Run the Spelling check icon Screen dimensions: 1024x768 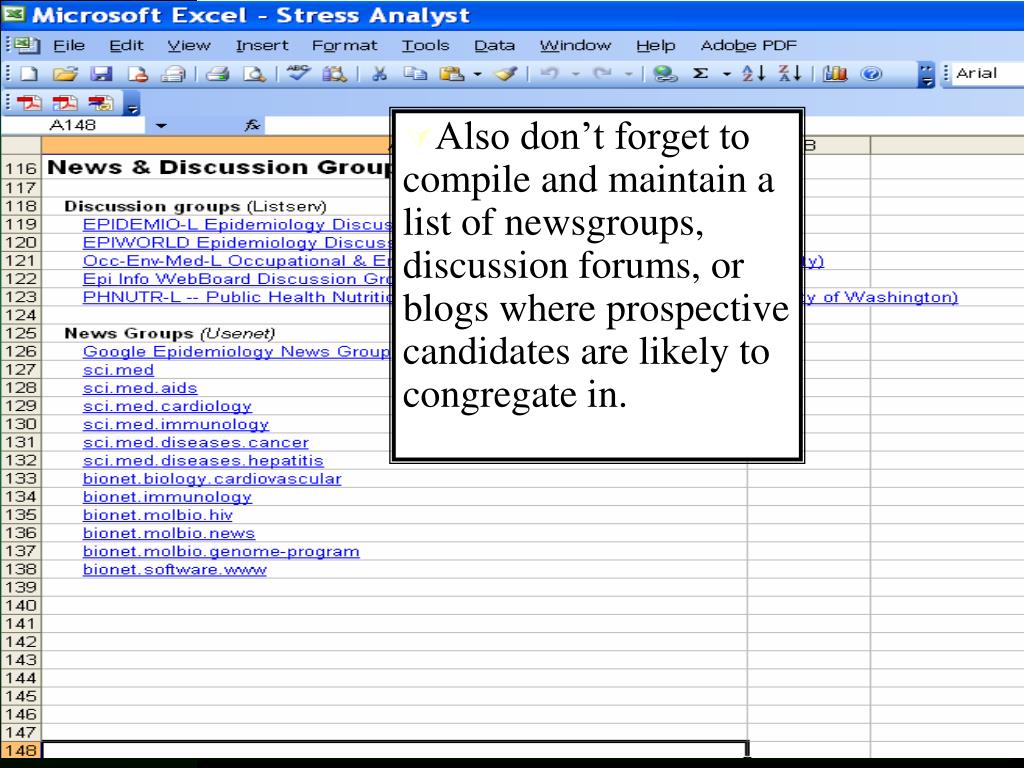point(298,73)
